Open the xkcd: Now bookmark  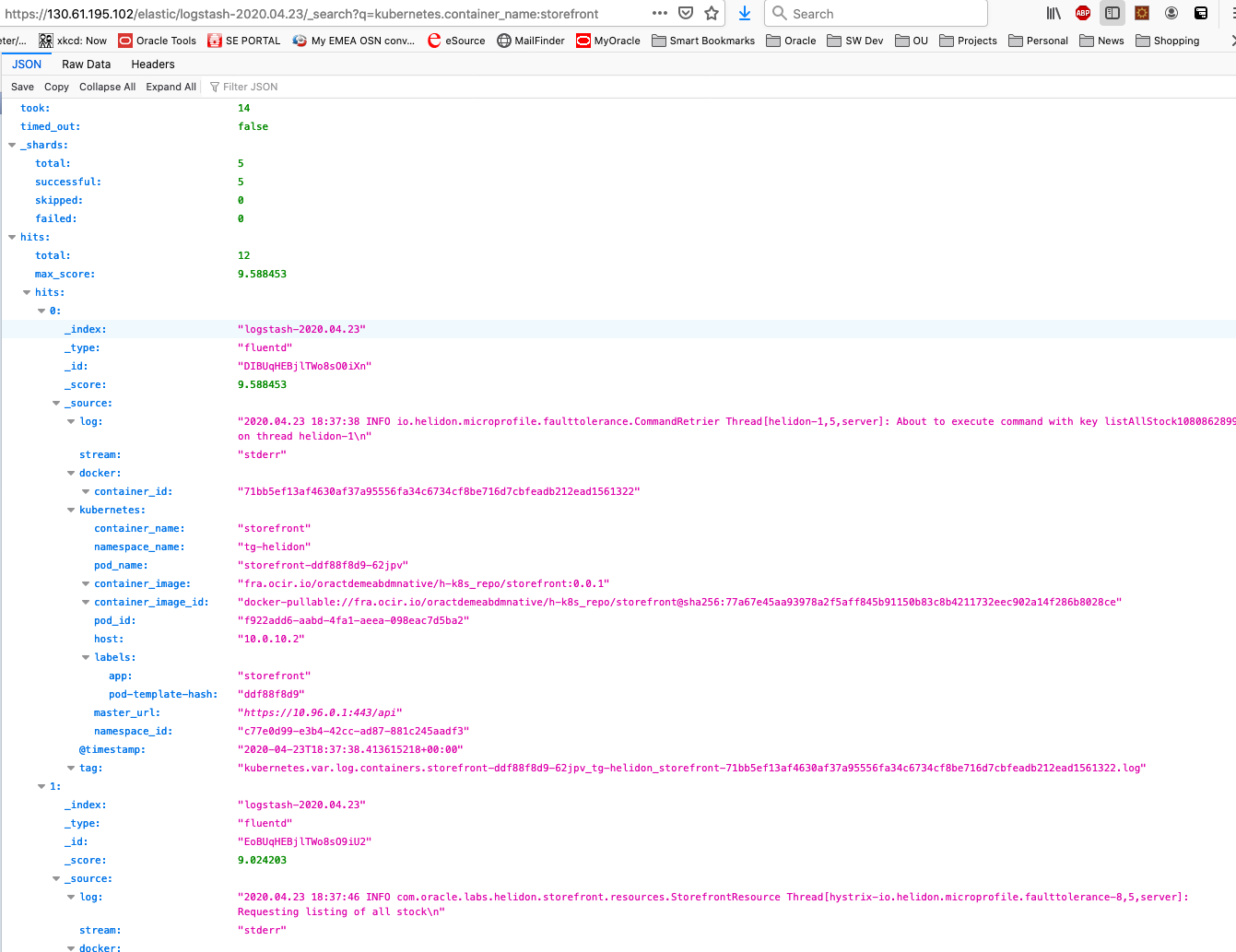[x=73, y=41]
